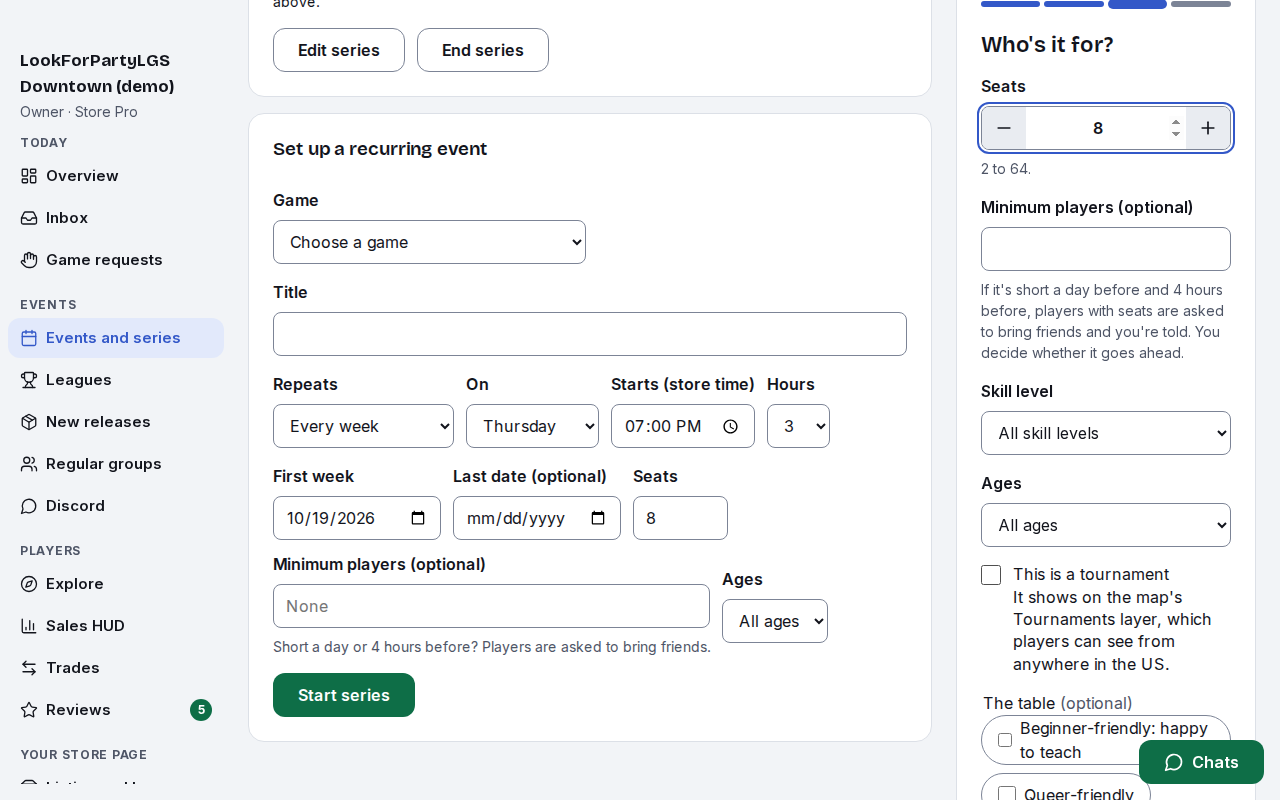This screenshot has height=800, width=1280.
Task: Click the Explore compass icon
Action: point(29,584)
